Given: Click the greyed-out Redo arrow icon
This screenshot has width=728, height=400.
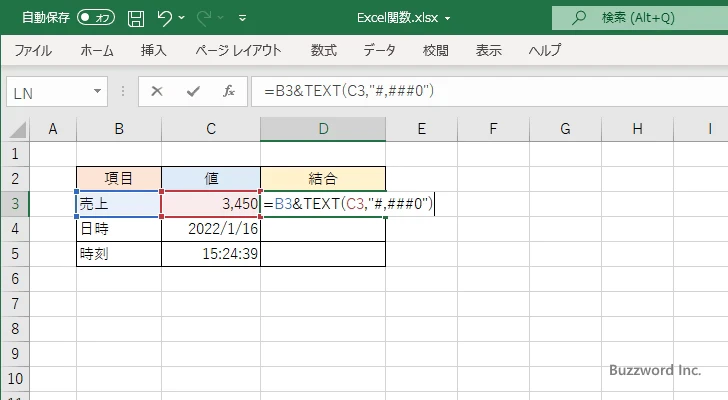Looking at the screenshot, I should pos(204,18).
